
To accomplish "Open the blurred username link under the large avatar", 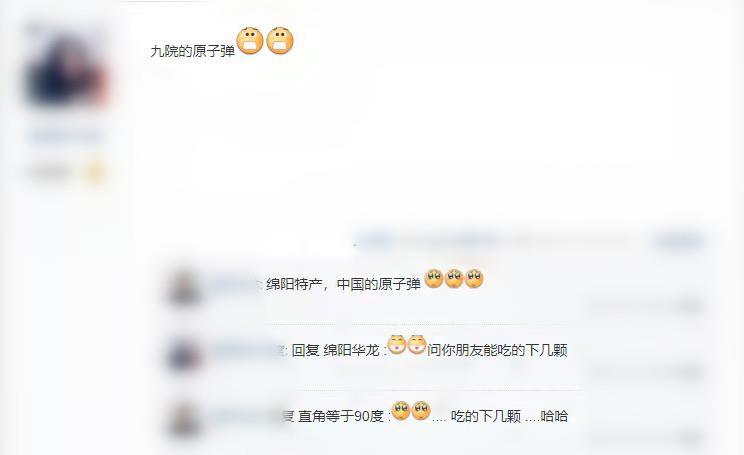I will pyautogui.click(x=66, y=136).
